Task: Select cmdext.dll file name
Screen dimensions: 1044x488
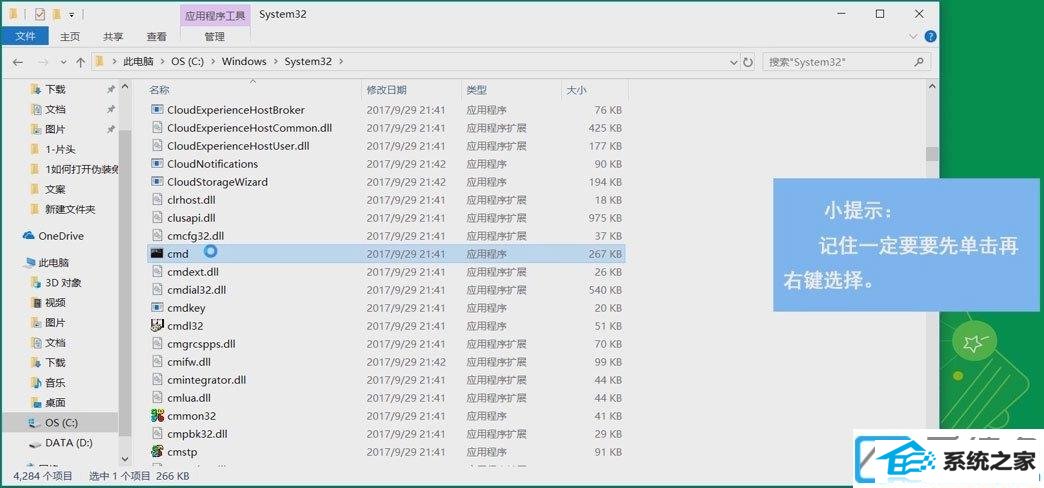Action: (x=193, y=272)
